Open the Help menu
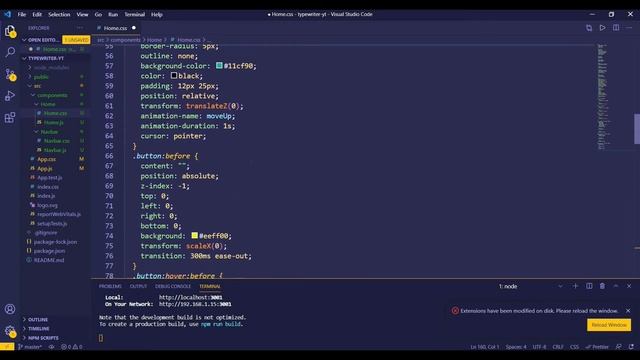Image resolution: width=640 pixels, height=360 pixels. click(157, 14)
